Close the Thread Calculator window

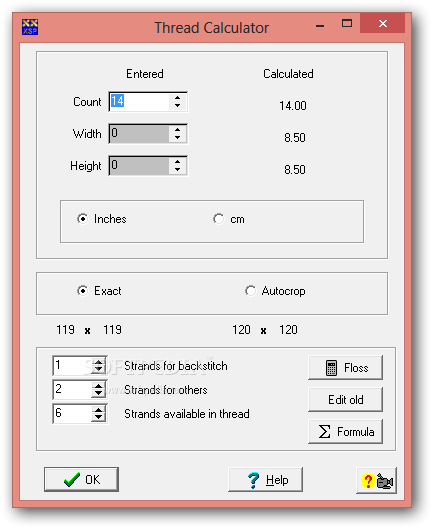382,24
